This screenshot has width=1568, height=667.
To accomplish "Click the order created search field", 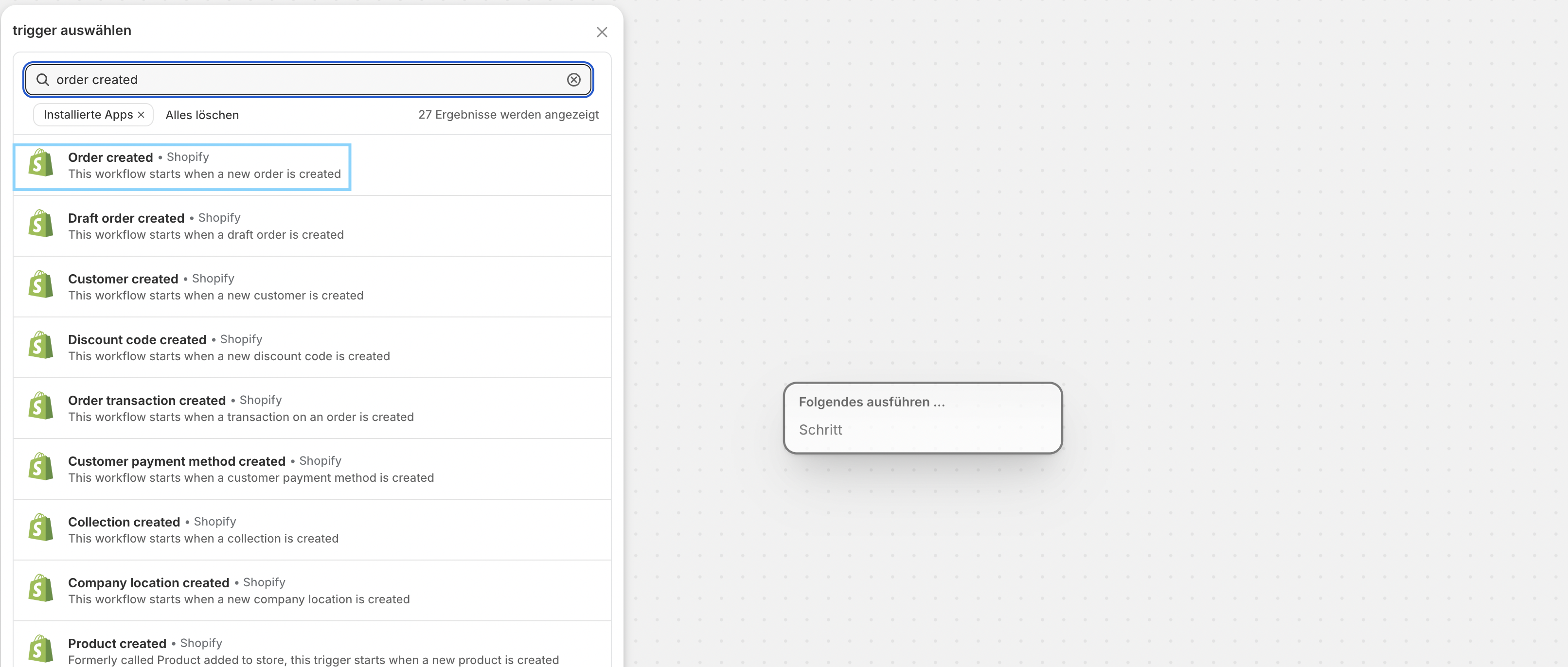I will [x=304, y=80].
